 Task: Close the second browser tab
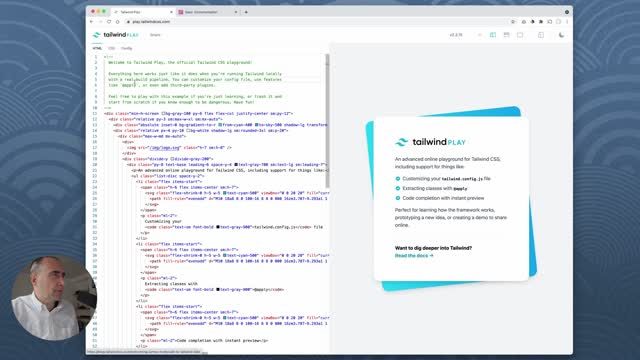click(x=236, y=12)
